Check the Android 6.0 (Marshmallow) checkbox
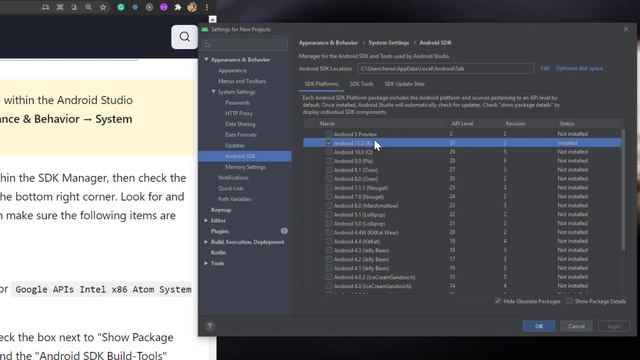Screen dimensions: 640x360 tap(329, 206)
